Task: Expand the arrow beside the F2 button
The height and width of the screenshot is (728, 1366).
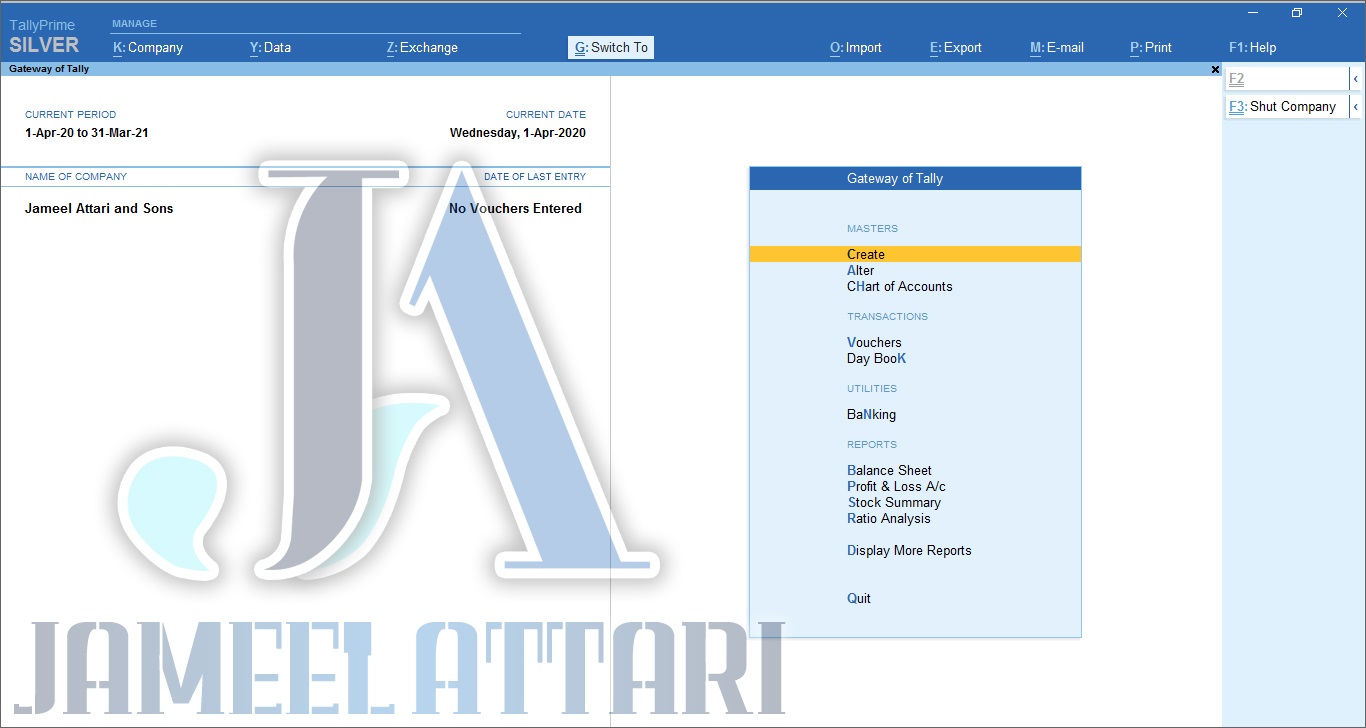Action: [x=1355, y=78]
